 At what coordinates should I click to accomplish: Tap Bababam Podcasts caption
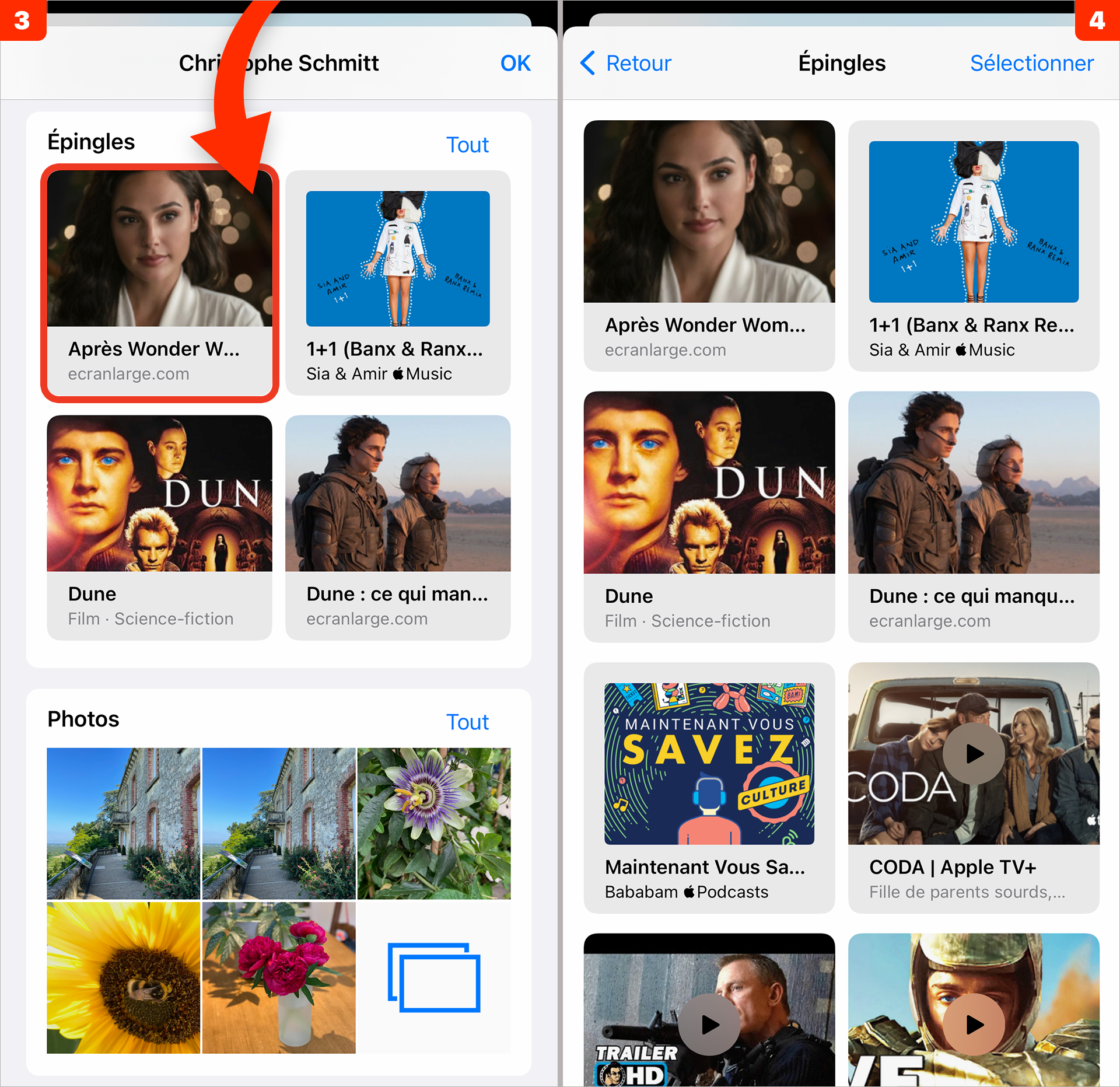click(x=687, y=892)
